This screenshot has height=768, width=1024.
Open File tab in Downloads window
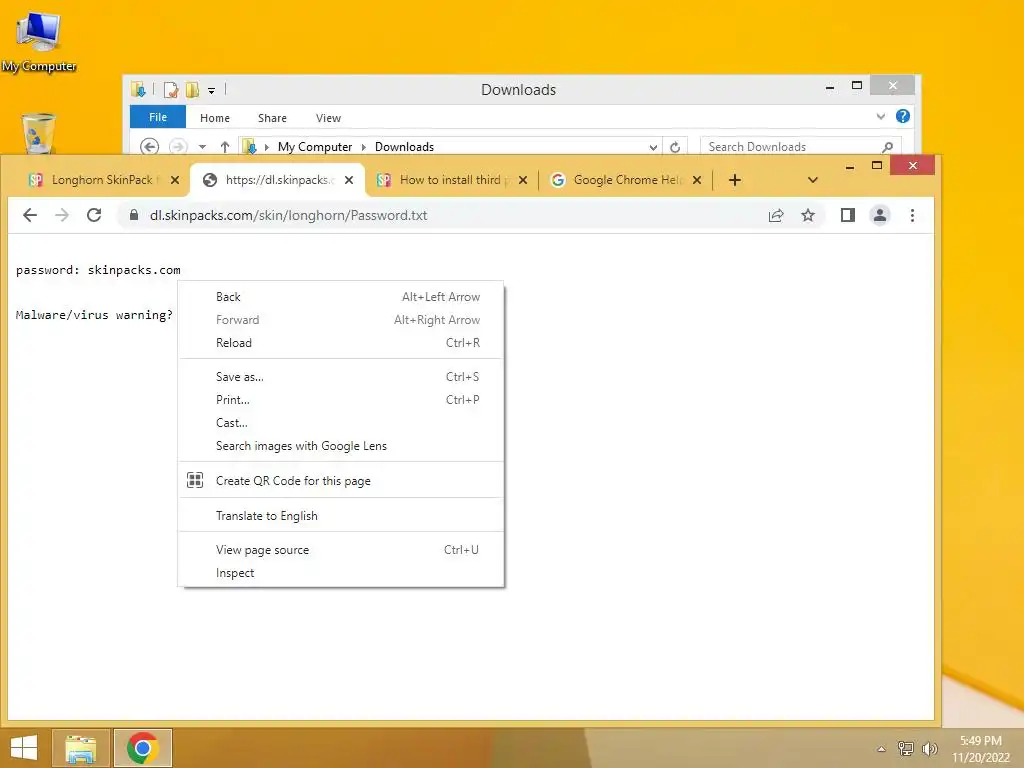click(158, 117)
